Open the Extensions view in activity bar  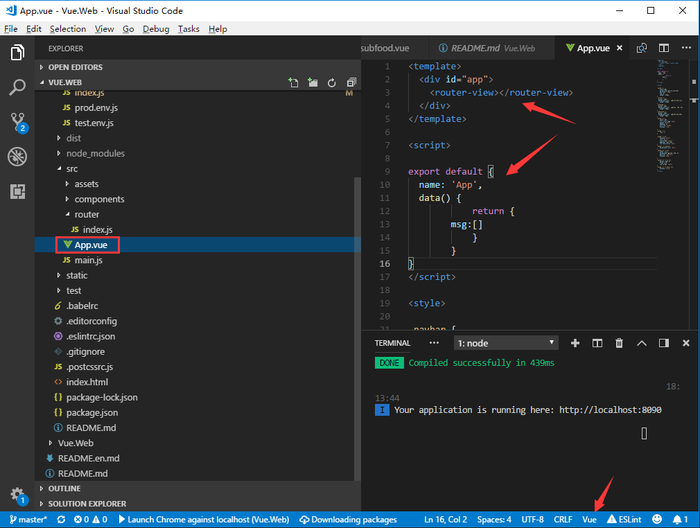click(x=17, y=191)
